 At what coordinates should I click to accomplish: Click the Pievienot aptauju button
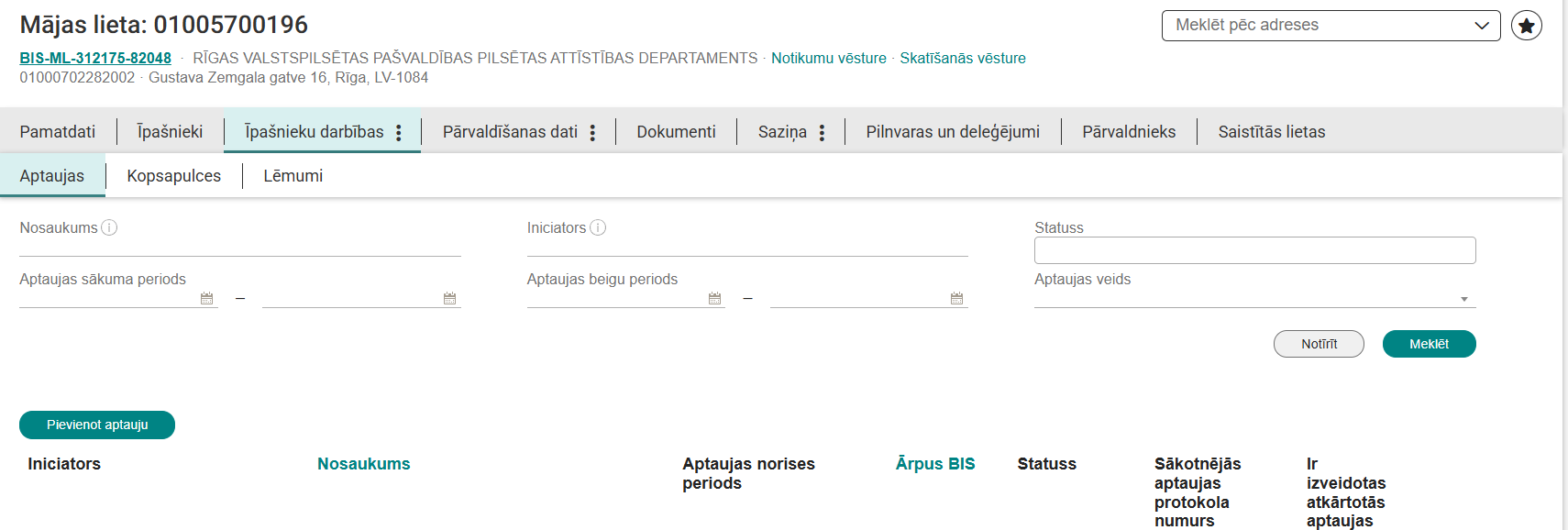97,425
